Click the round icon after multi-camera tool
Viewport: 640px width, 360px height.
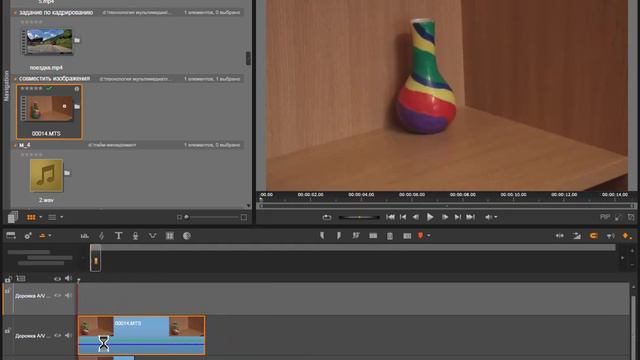tap(187, 236)
